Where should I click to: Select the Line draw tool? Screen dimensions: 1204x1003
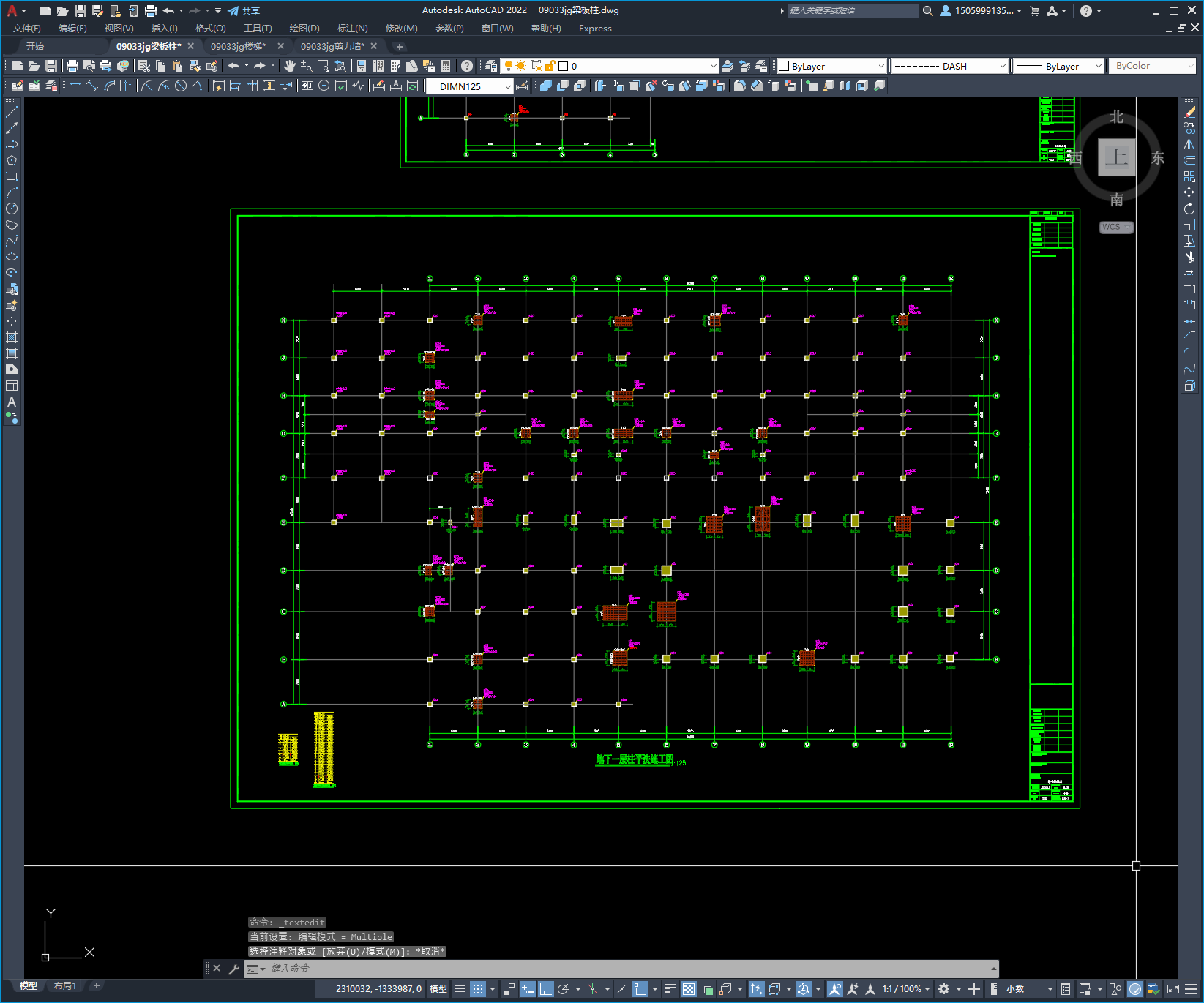[x=12, y=112]
